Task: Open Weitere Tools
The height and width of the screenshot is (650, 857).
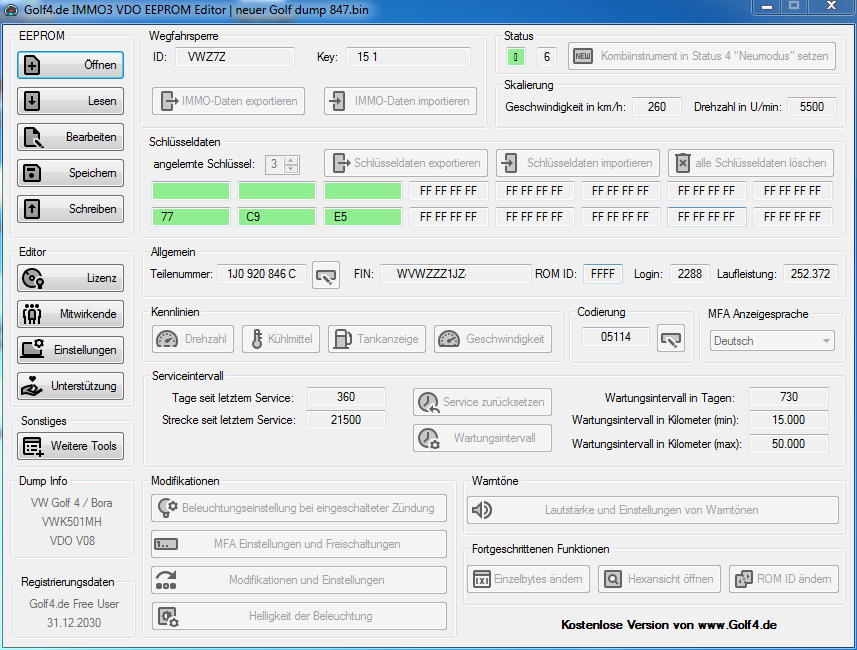Action: pyautogui.click(x=68, y=446)
